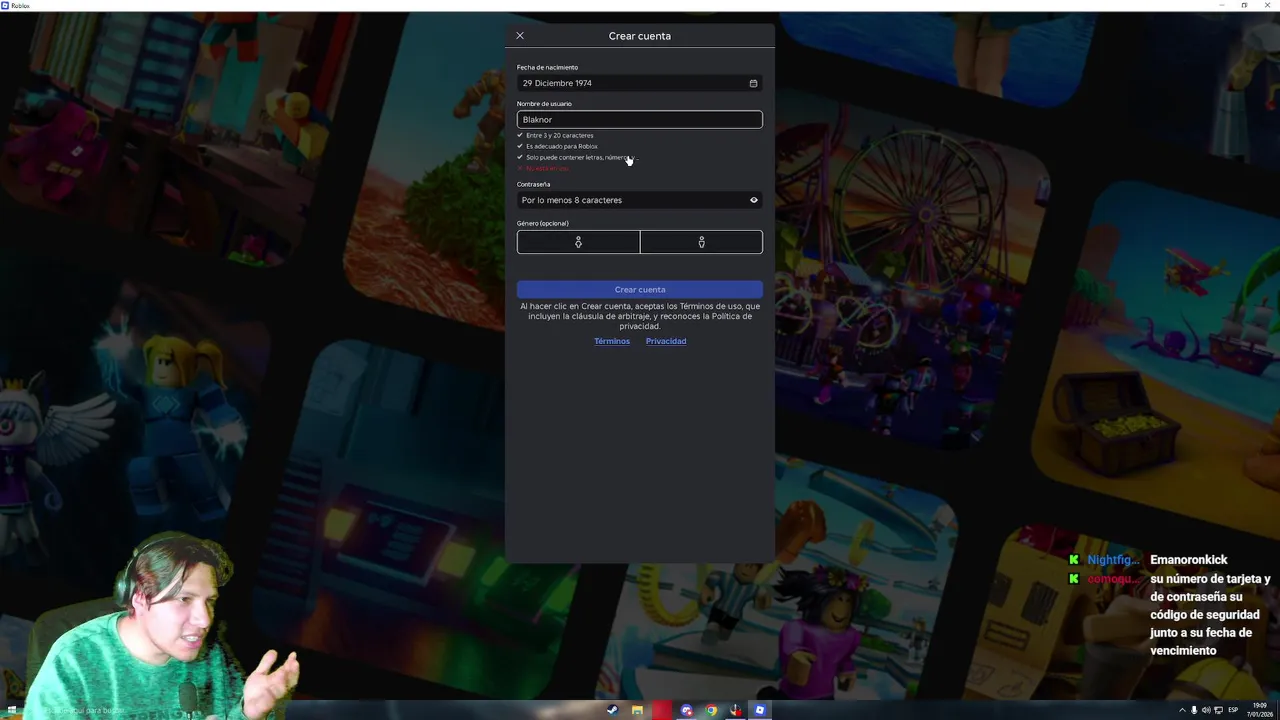Open the purple circular taskbar app

(x=686, y=710)
